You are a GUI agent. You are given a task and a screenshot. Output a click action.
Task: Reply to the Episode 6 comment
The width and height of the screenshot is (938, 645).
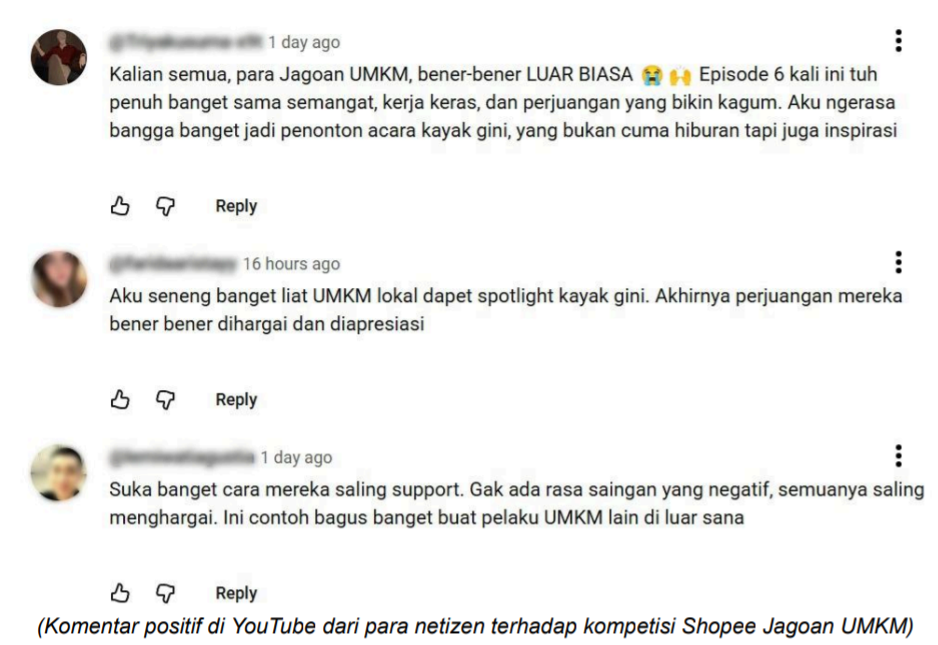236,206
